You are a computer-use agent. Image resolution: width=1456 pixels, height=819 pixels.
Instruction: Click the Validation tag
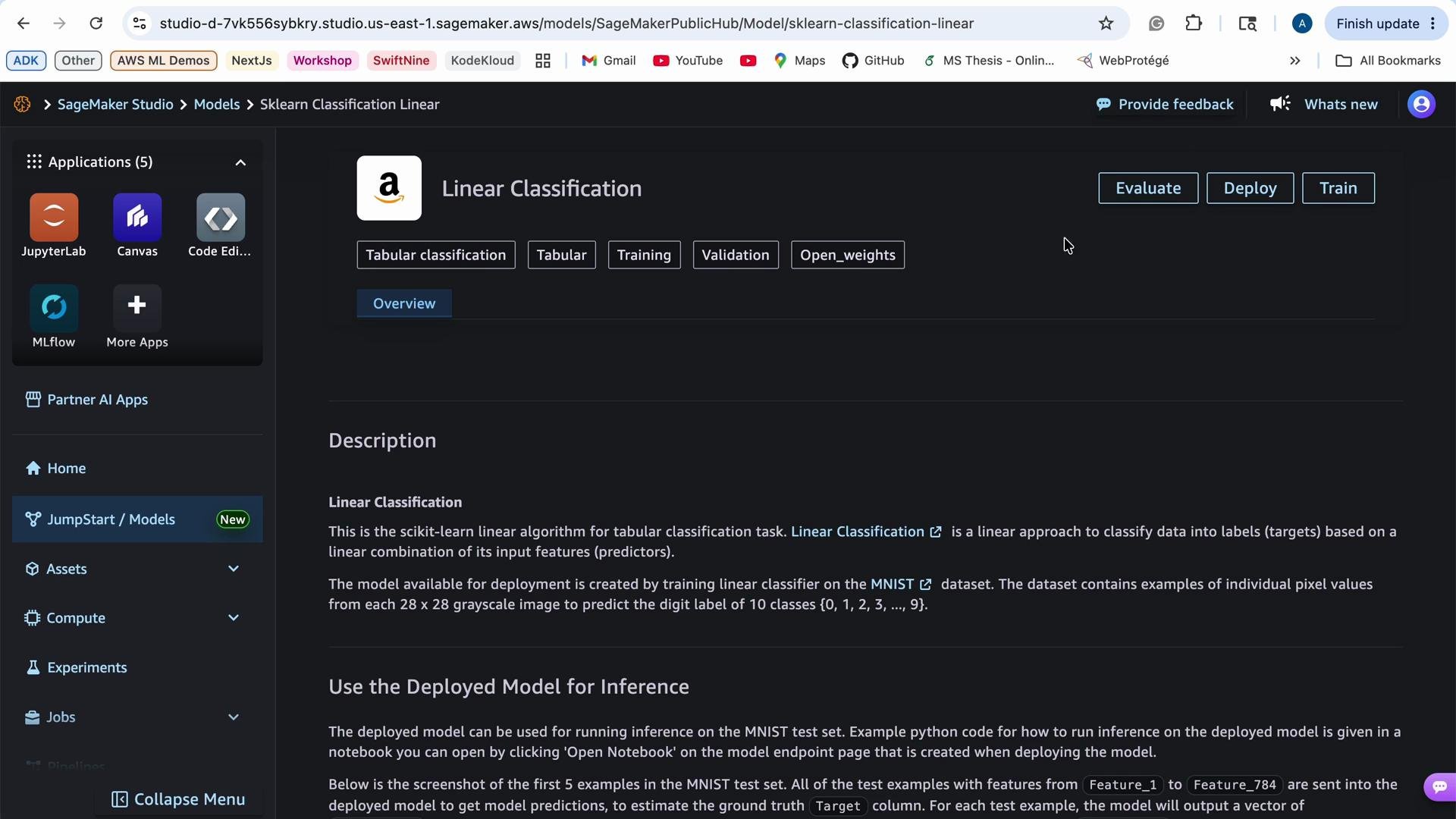tap(736, 255)
